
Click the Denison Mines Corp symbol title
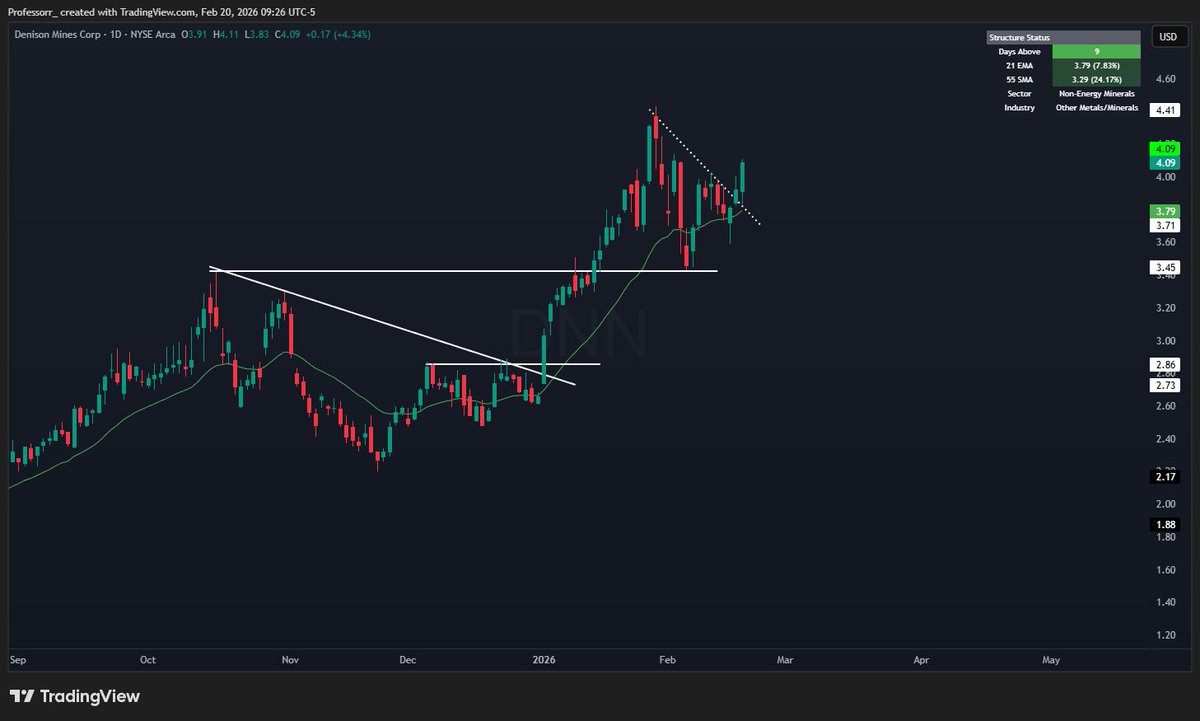(x=59, y=35)
